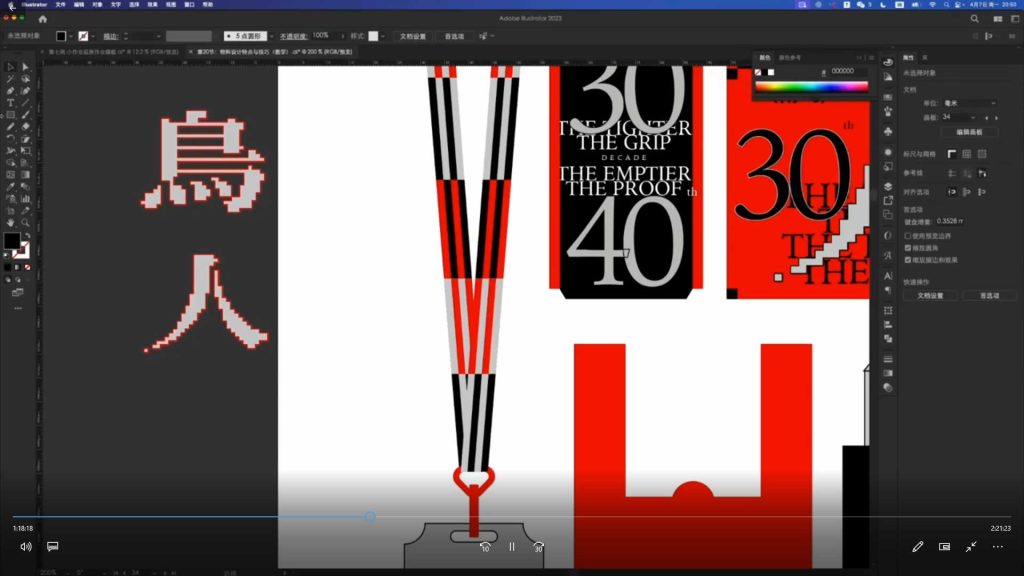Screen dimensions: 1024x576
Task: Select the Type tool in the toolbar
Action: pos(11,102)
